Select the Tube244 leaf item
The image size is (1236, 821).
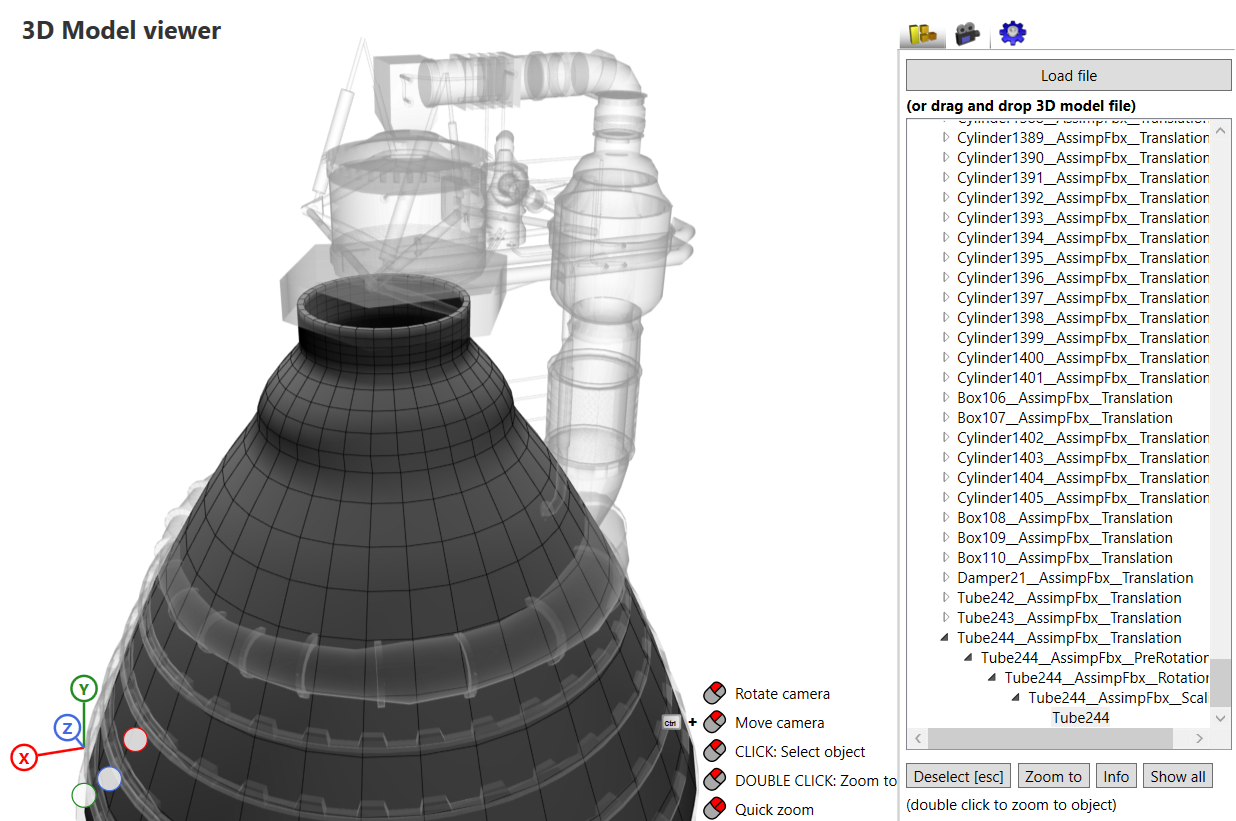pyautogui.click(x=1081, y=717)
